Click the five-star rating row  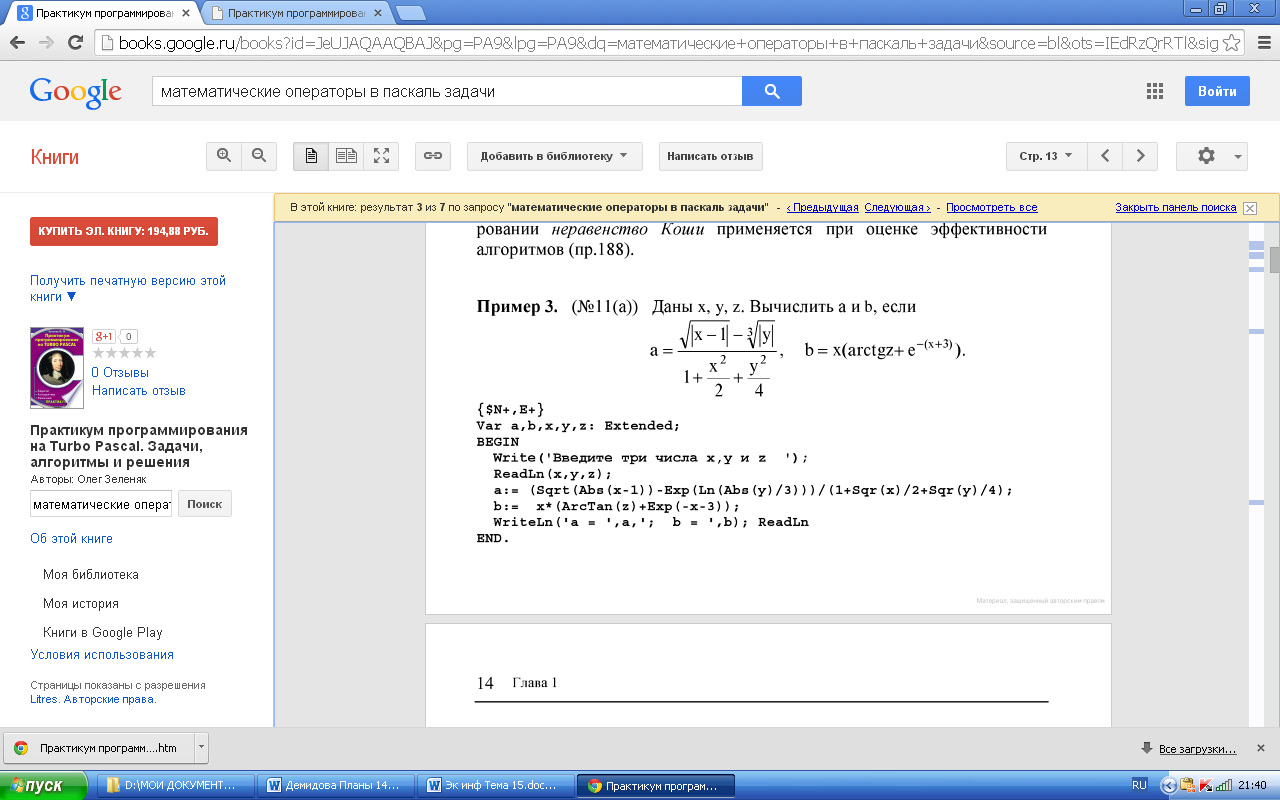click(x=124, y=353)
